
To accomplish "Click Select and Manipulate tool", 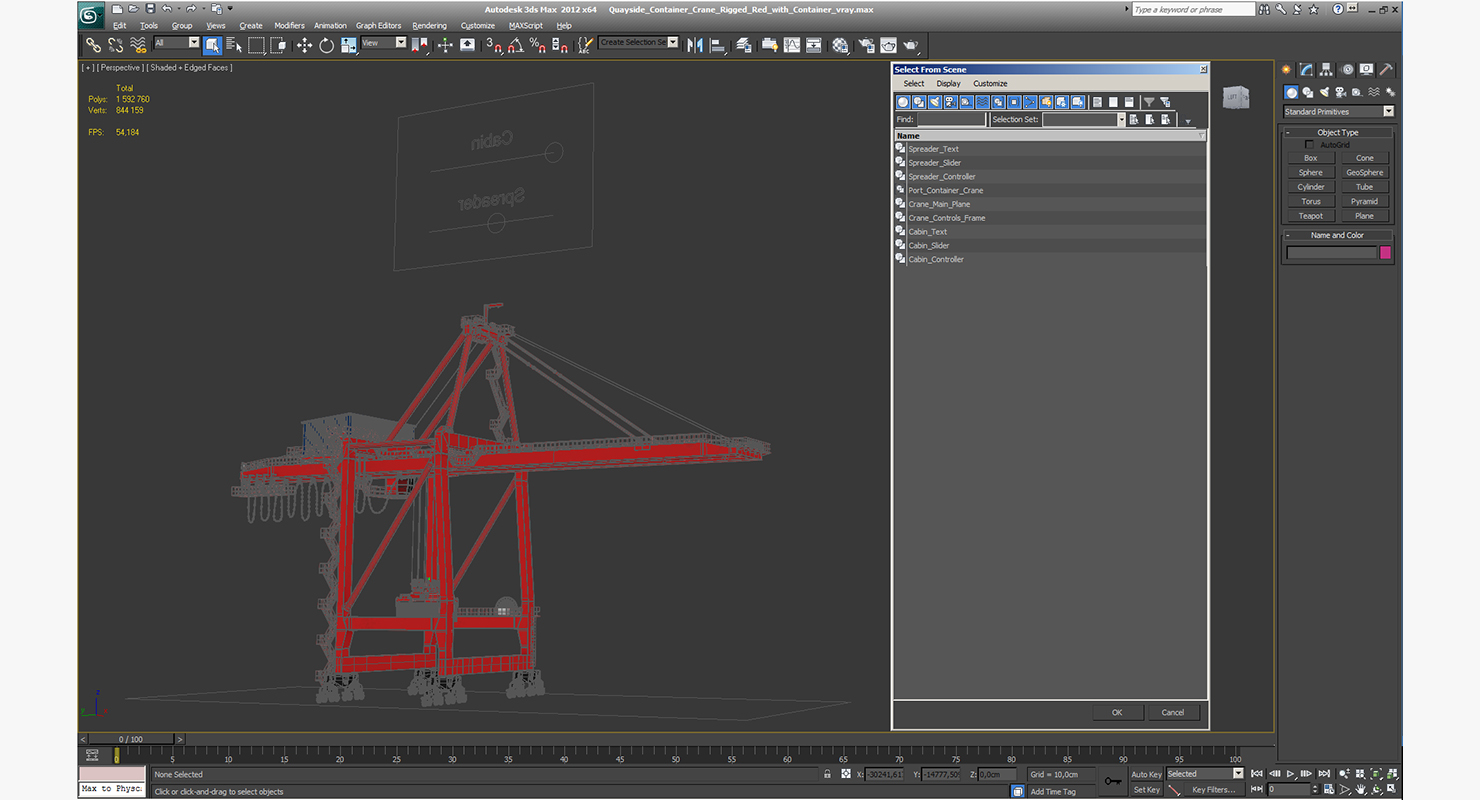I will click(x=445, y=45).
